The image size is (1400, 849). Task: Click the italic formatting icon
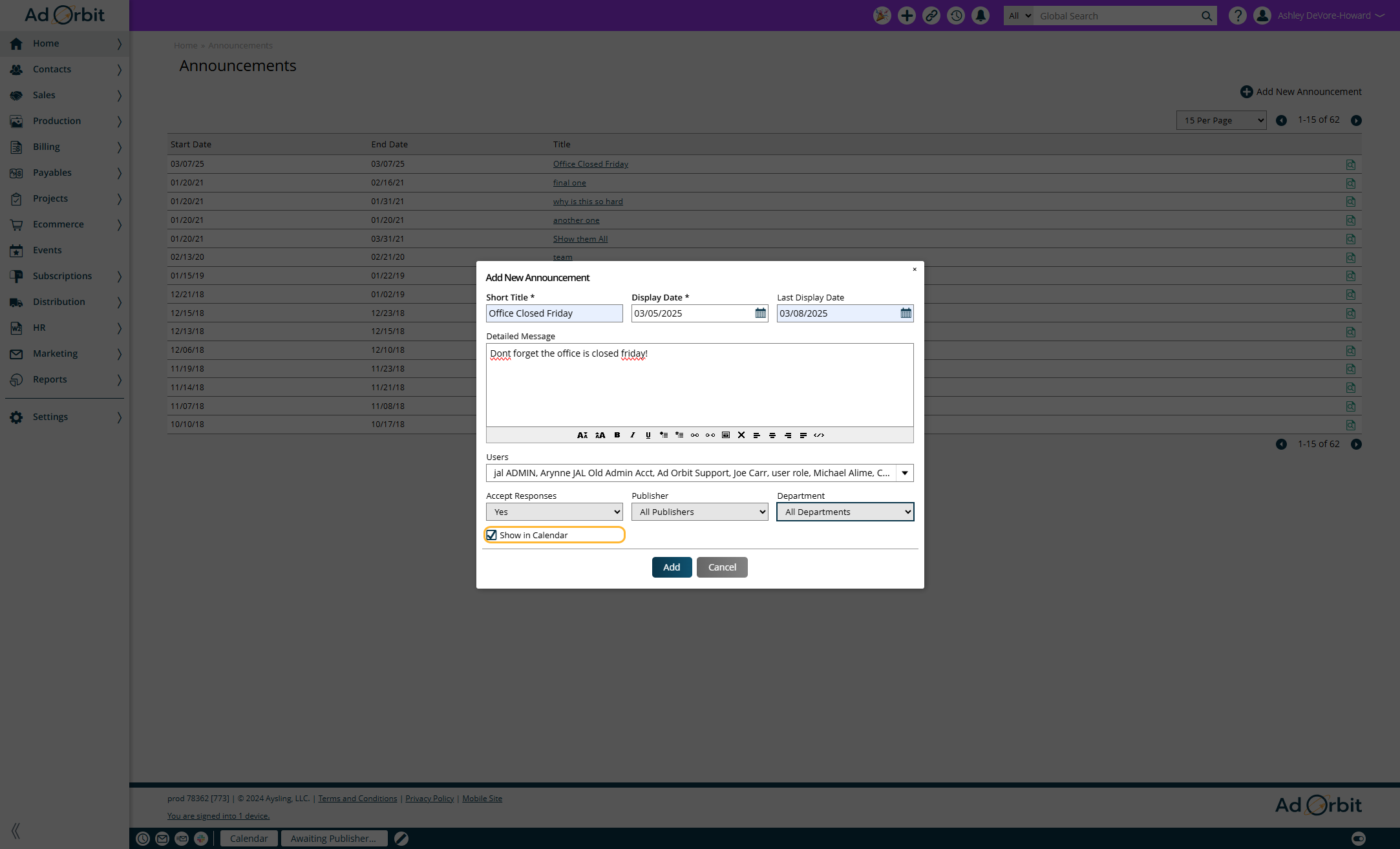pos(632,435)
